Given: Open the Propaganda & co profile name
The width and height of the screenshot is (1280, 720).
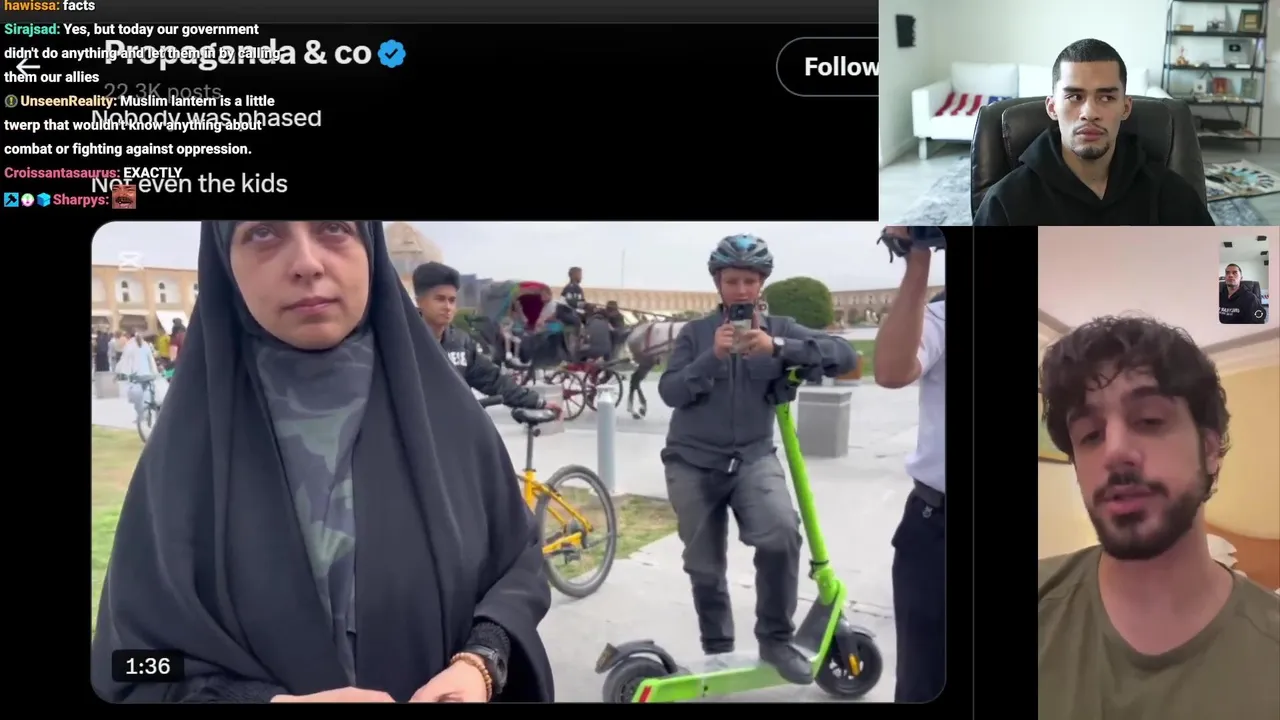Looking at the screenshot, I should click(238, 53).
